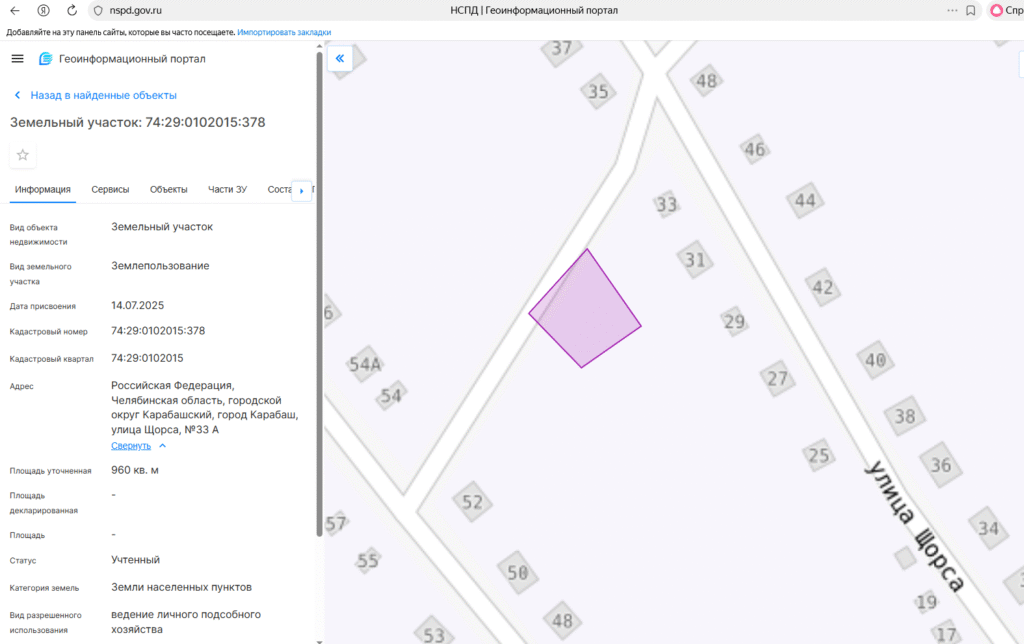
Task: Click house number 46 on the map
Action: (x=754, y=150)
